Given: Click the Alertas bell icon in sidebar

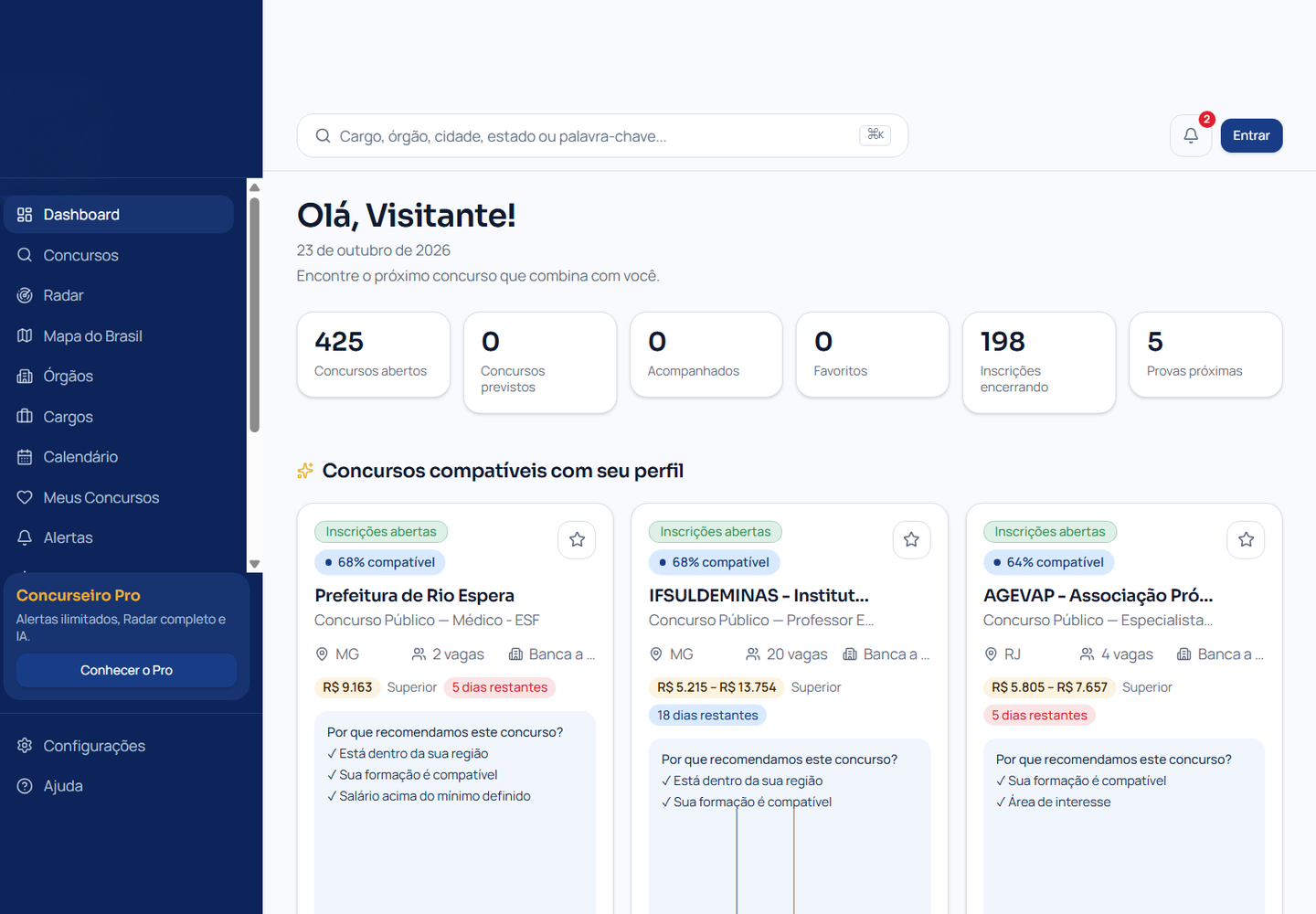Looking at the screenshot, I should (x=25, y=537).
